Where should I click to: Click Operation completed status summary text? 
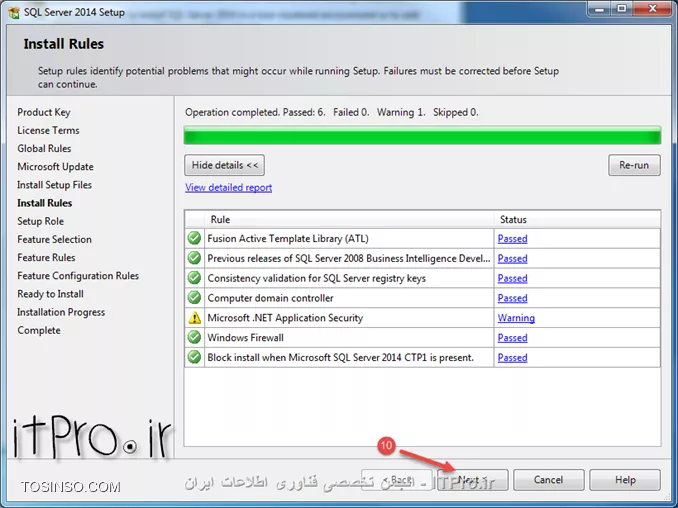coord(332,112)
